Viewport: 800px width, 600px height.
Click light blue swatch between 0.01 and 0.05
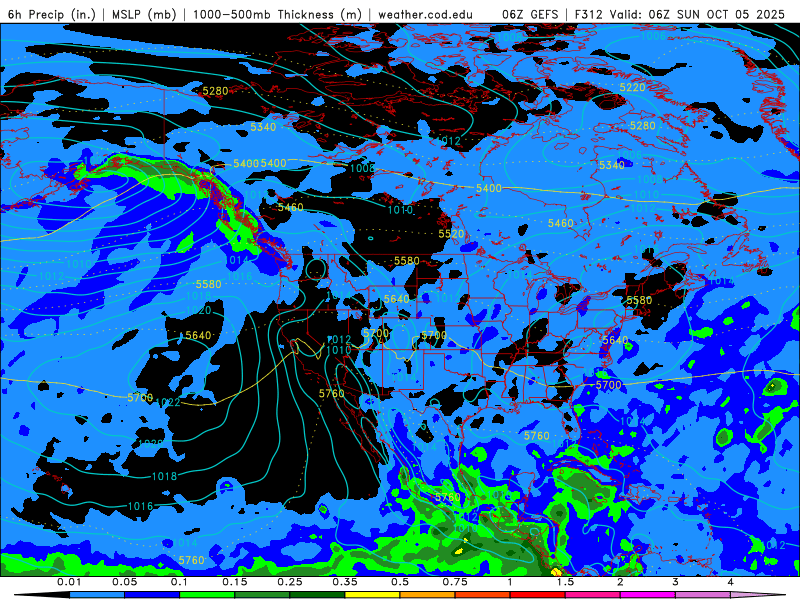tap(96, 595)
